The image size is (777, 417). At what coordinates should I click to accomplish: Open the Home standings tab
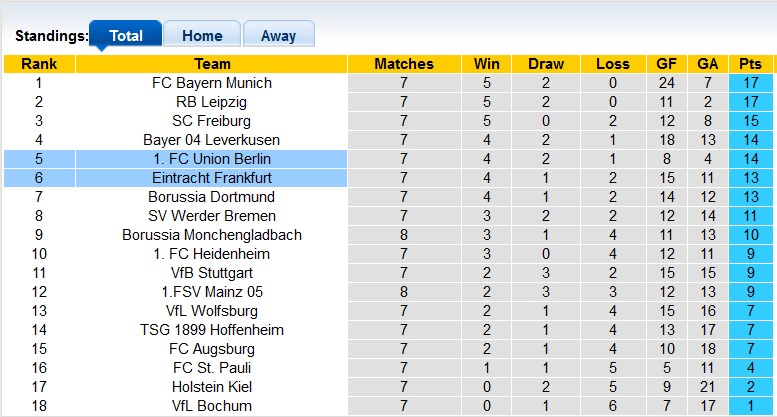[202, 35]
